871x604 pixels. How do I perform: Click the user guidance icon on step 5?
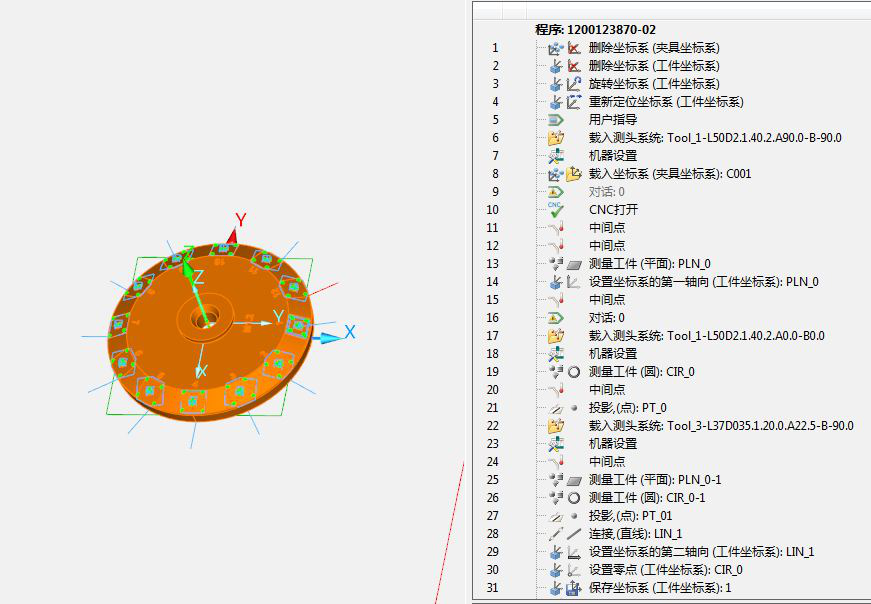(x=557, y=119)
